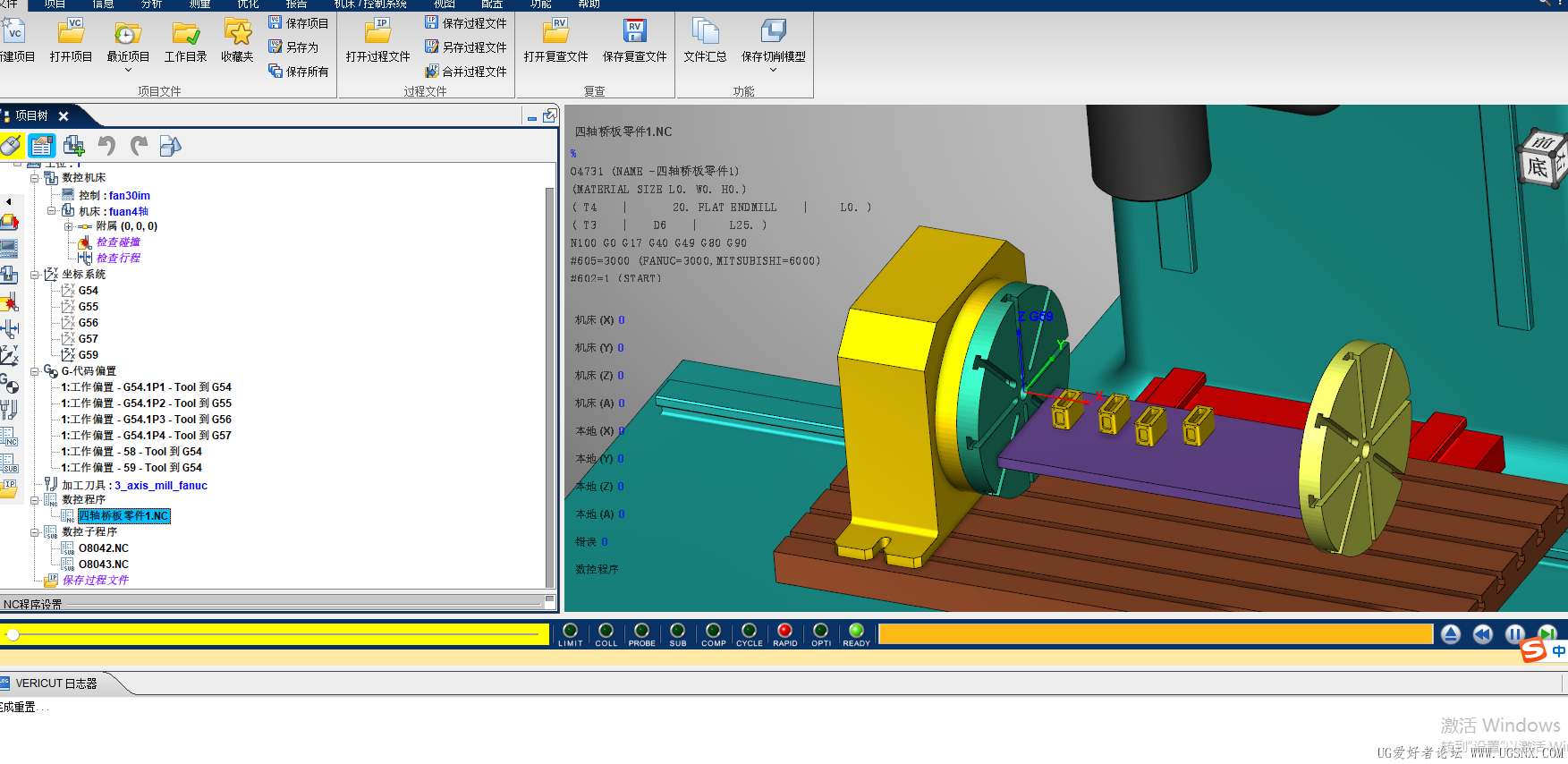Open the 报告 menu
The image size is (1568, 764).
[x=296, y=4]
